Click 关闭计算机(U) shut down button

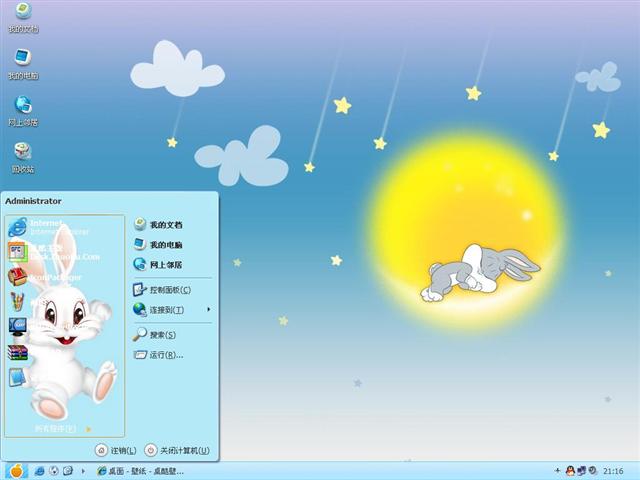click(x=177, y=450)
